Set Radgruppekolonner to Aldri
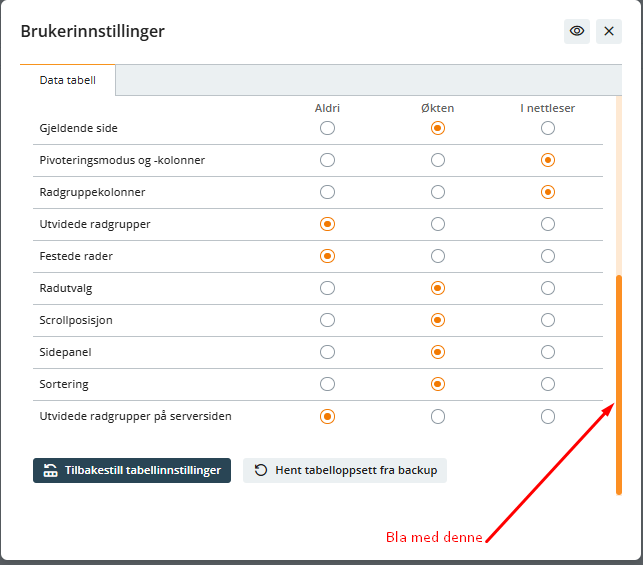 [327, 192]
